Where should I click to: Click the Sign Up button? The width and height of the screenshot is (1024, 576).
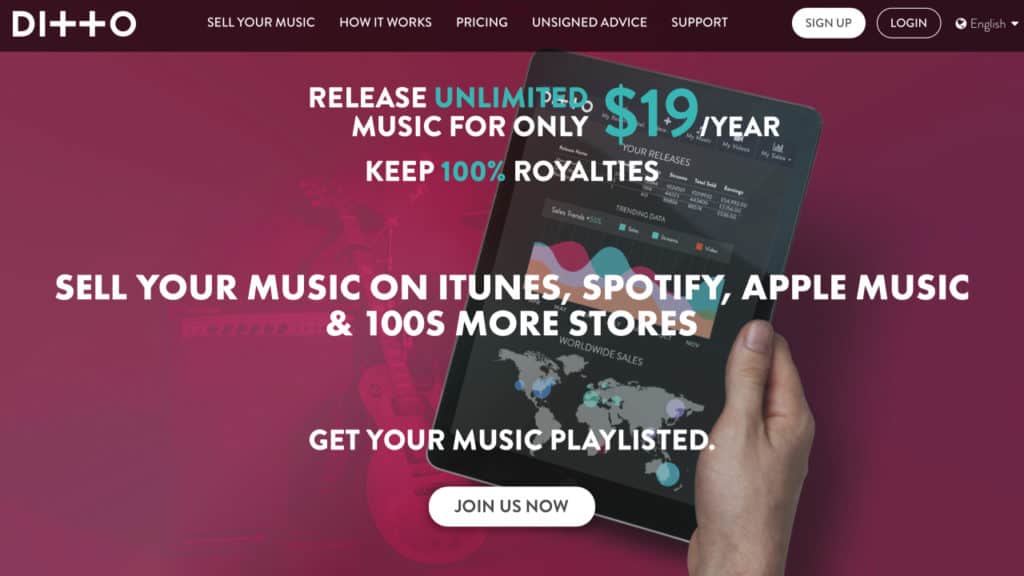(x=828, y=23)
